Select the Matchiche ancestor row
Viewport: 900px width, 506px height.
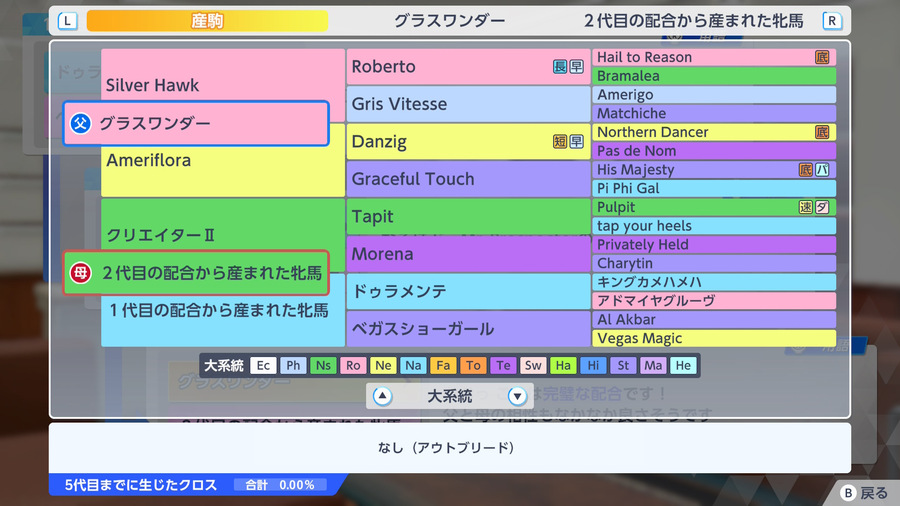point(714,113)
